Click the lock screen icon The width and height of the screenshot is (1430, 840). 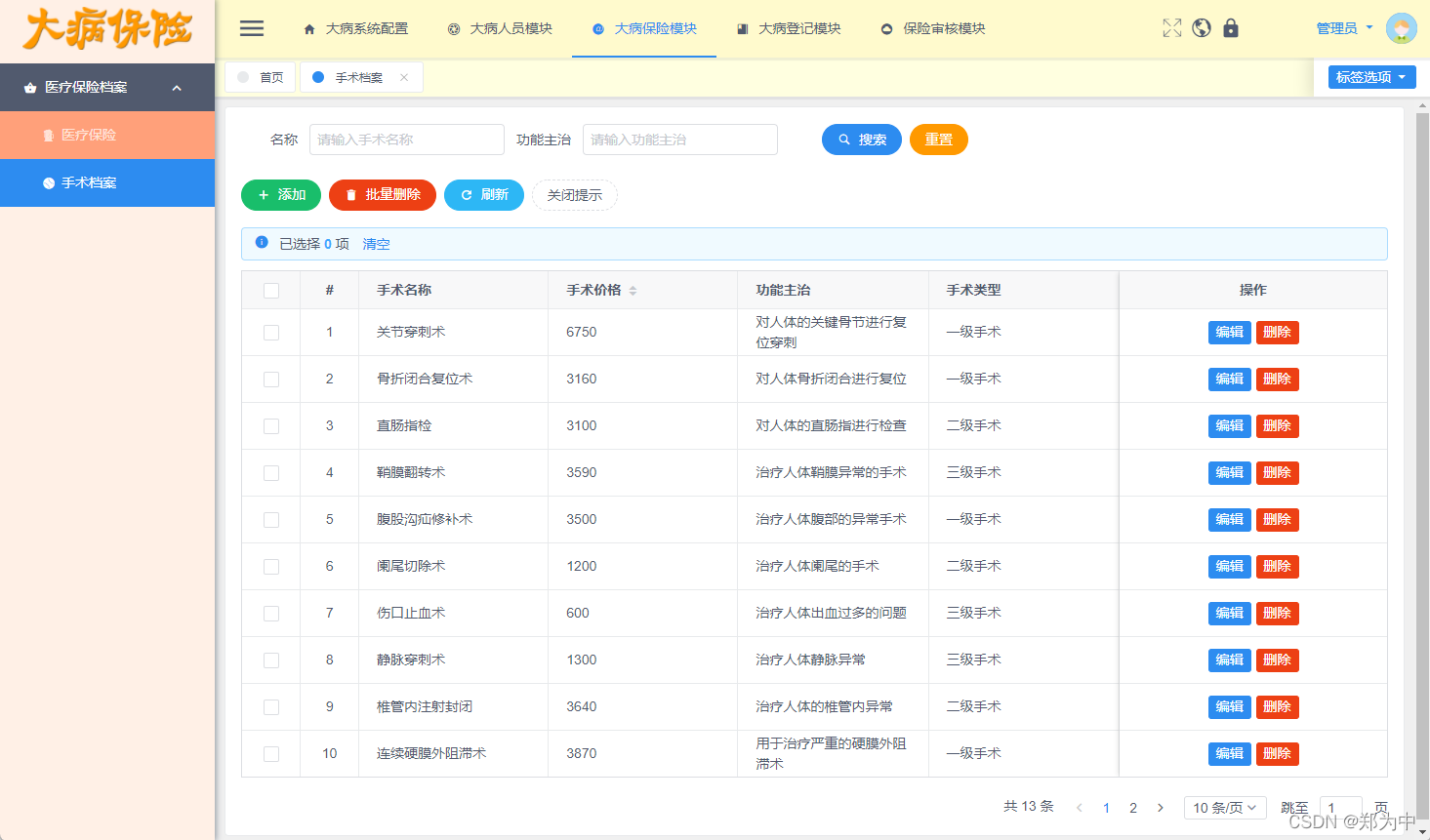pyautogui.click(x=1231, y=28)
